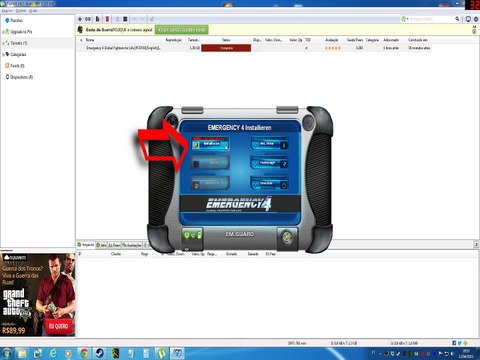The height and width of the screenshot is (360, 480).
Task: Click the Stop Torrent square icon
Action: pyautogui.click(x=125, y=19)
